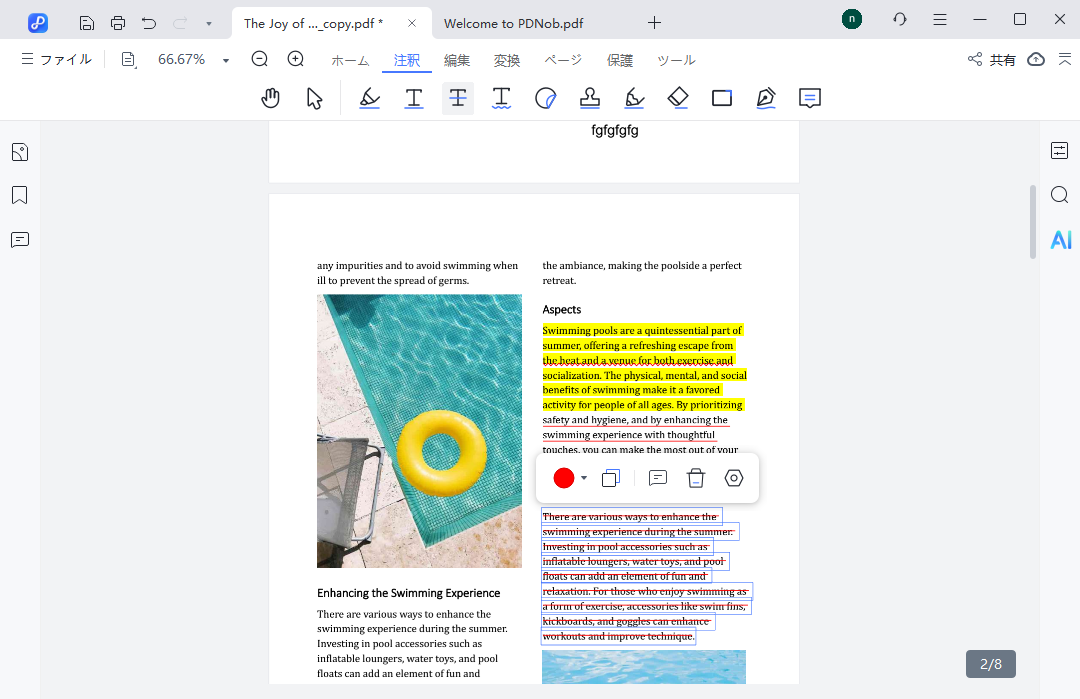This screenshot has width=1080, height=699.
Task: Click the 2/8 page indicator
Action: pyautogui.click(x=990, y=664)
